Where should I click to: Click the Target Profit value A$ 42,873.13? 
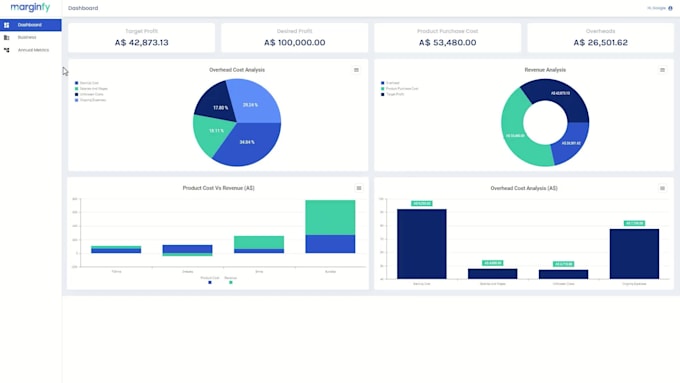141,43
